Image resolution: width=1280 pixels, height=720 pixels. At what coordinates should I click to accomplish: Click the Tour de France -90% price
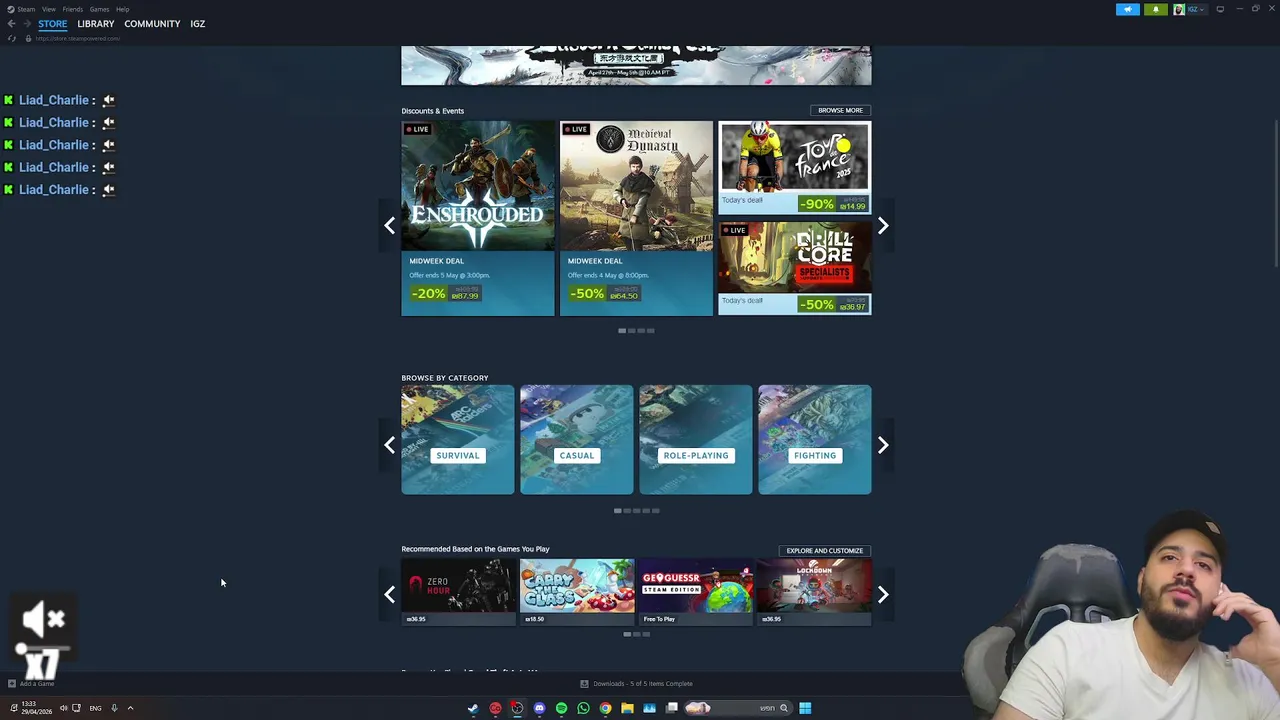(833, 204)
